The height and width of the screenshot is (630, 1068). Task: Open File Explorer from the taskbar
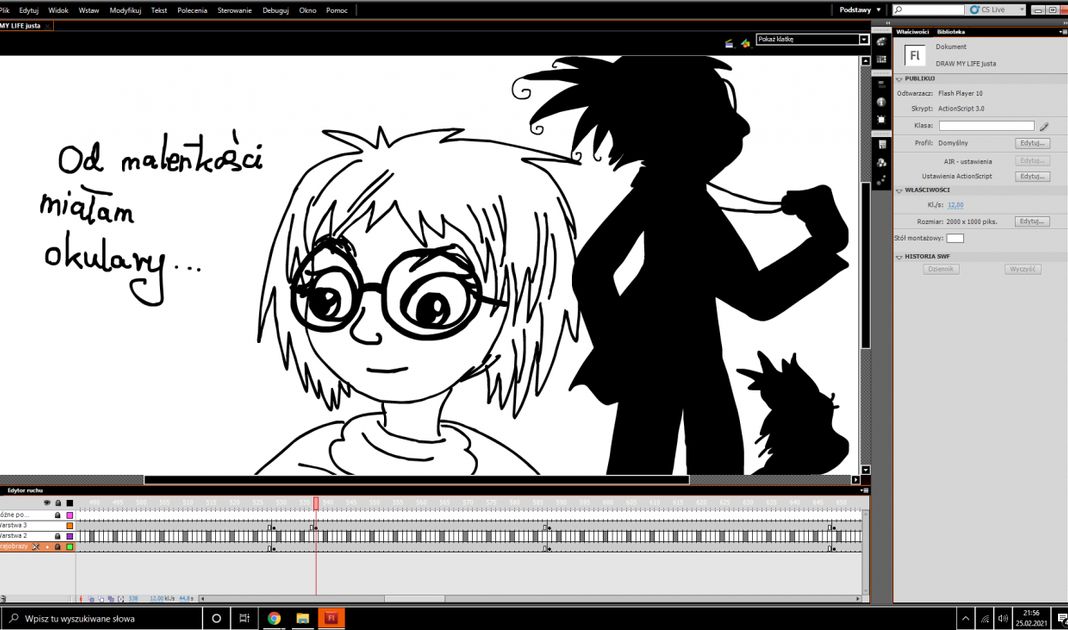point(302,618)
